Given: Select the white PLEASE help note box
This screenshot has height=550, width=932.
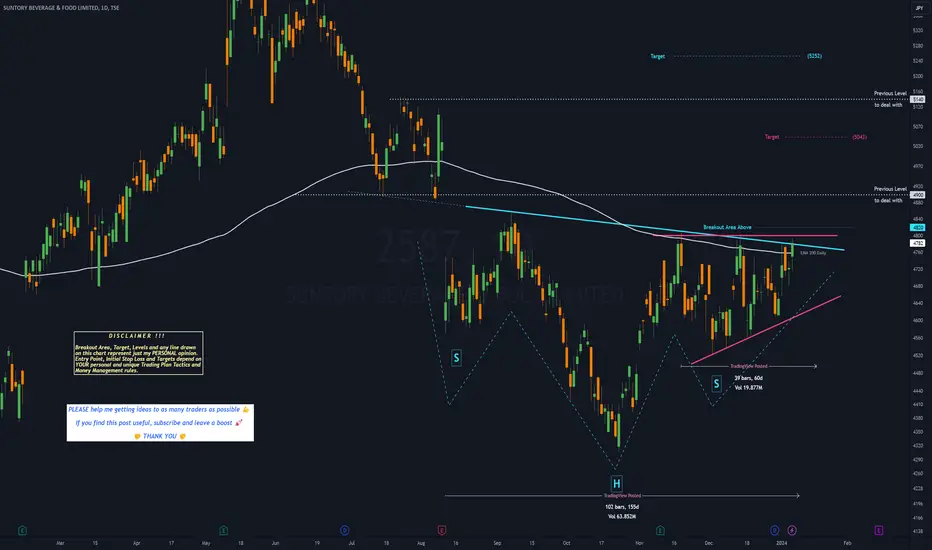Looking at the screenshot, I should click(160, 423).
